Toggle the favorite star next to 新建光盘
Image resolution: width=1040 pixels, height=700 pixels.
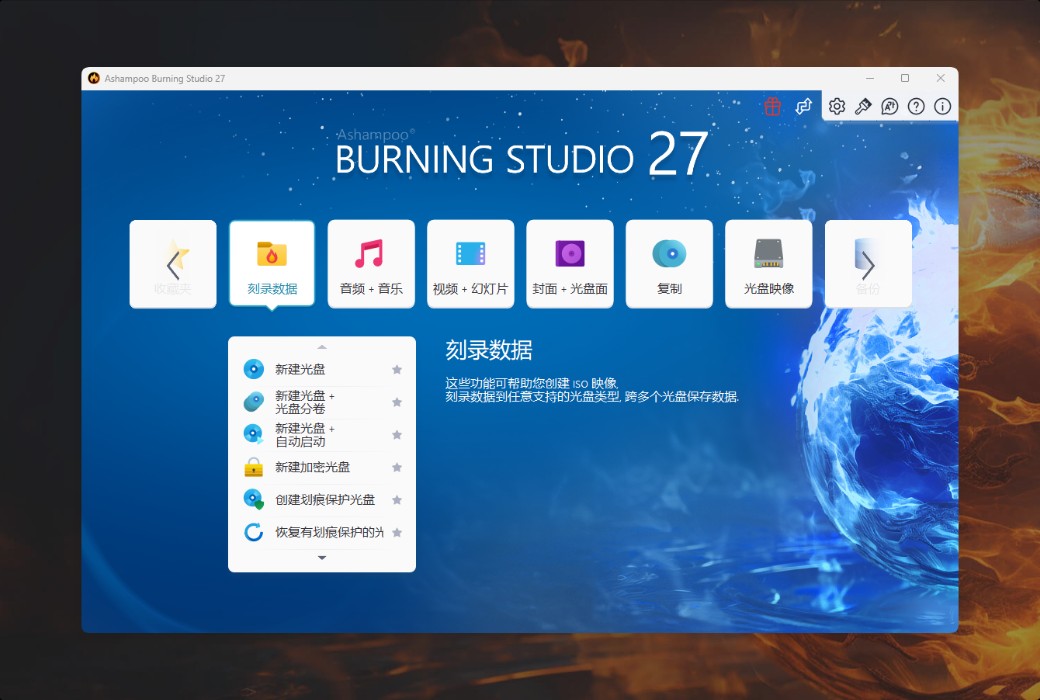pyautogui.click(x=396, y=368)
